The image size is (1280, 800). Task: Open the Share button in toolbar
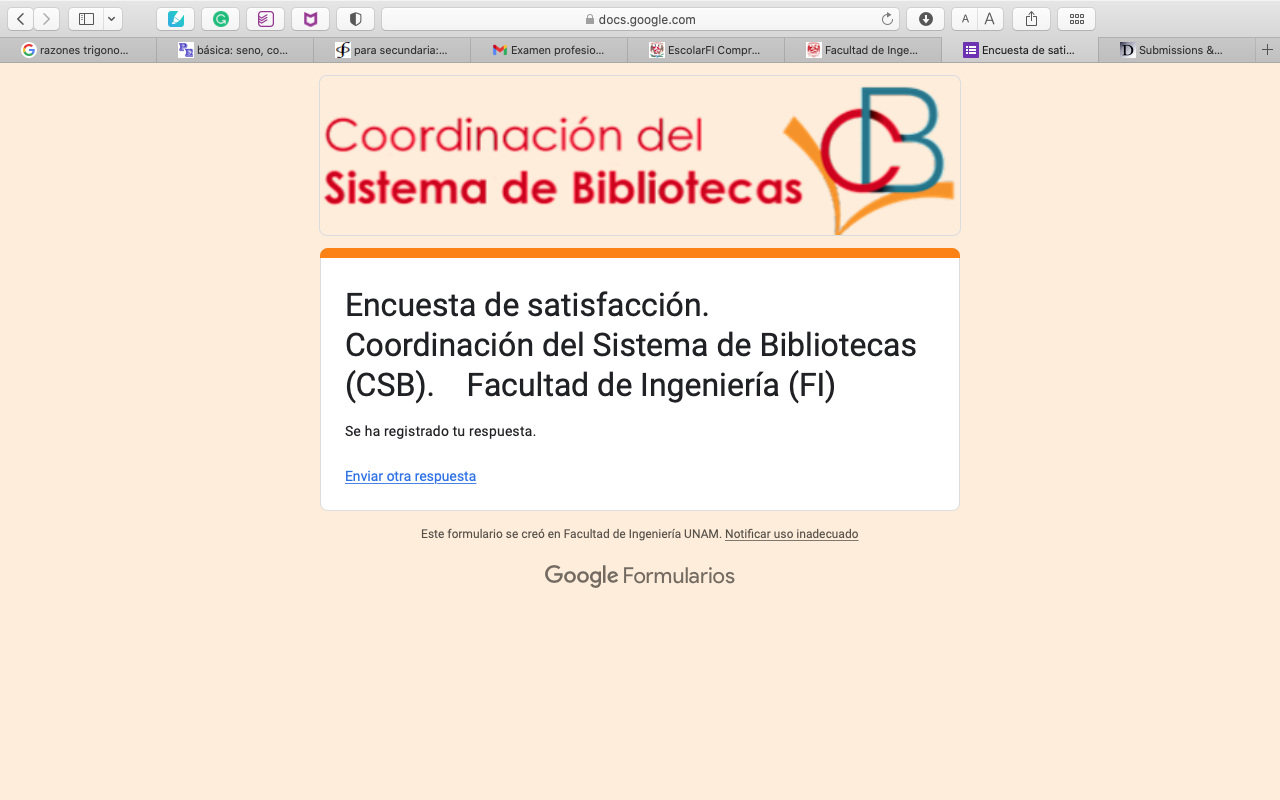tap(1031, 19)
